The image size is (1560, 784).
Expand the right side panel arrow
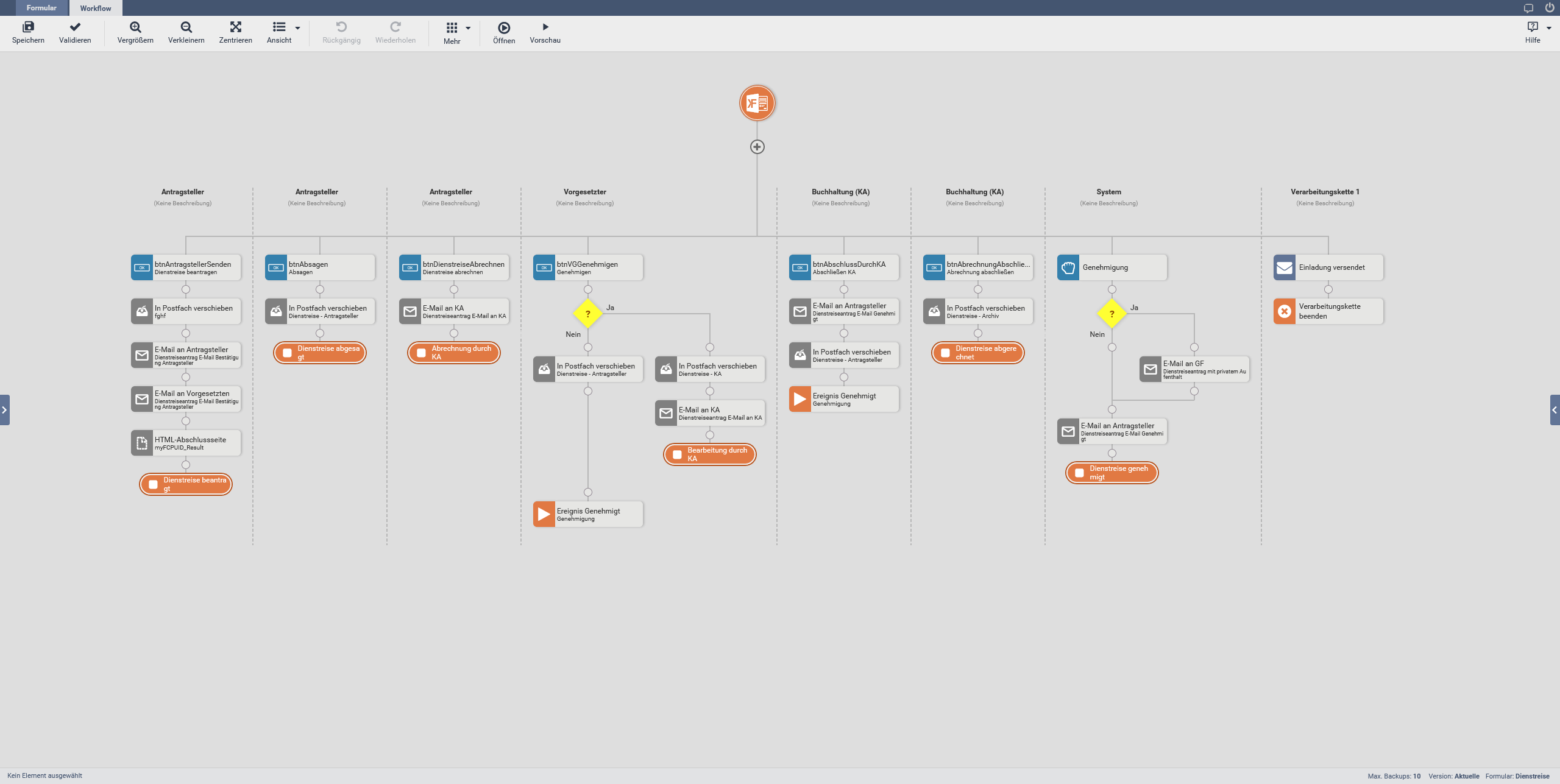(x=1555, y=410)
